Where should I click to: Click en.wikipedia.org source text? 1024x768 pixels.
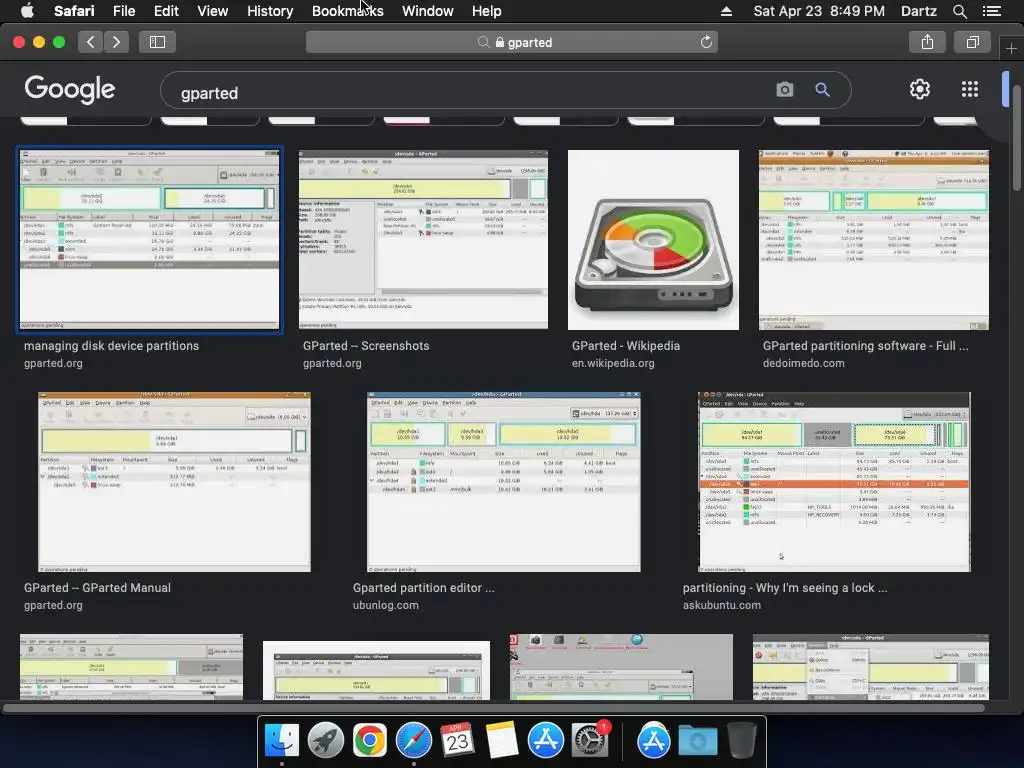tap(613, 363)
